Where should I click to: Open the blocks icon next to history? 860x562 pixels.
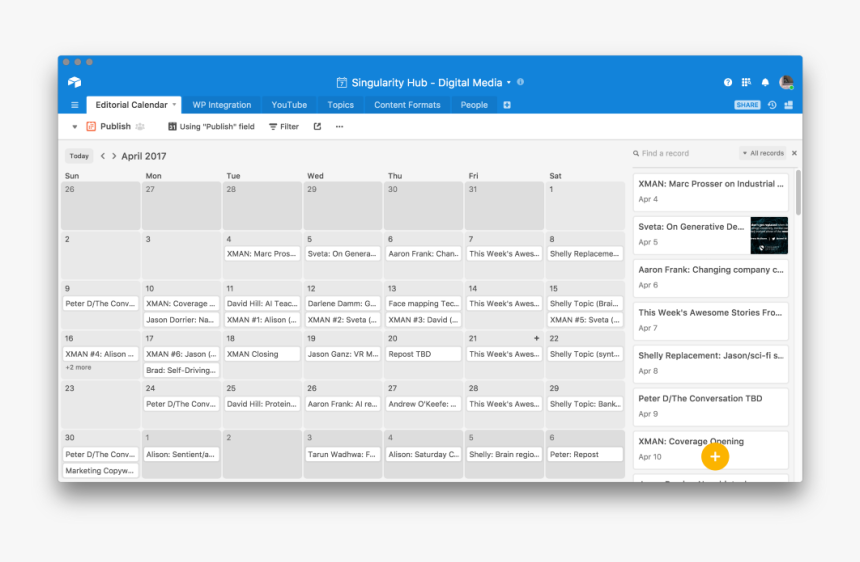(789, 105)
